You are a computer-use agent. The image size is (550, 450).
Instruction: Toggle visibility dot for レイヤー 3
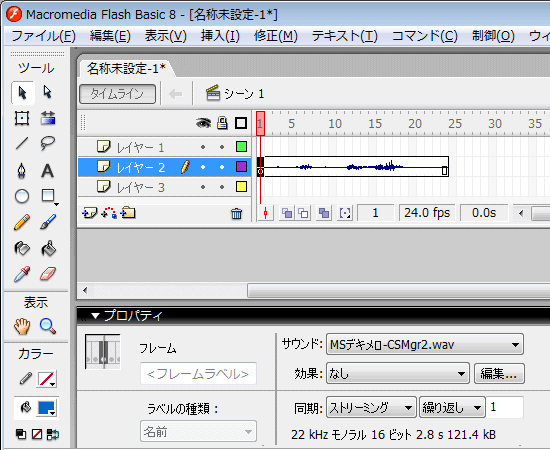tap(203, 187)
